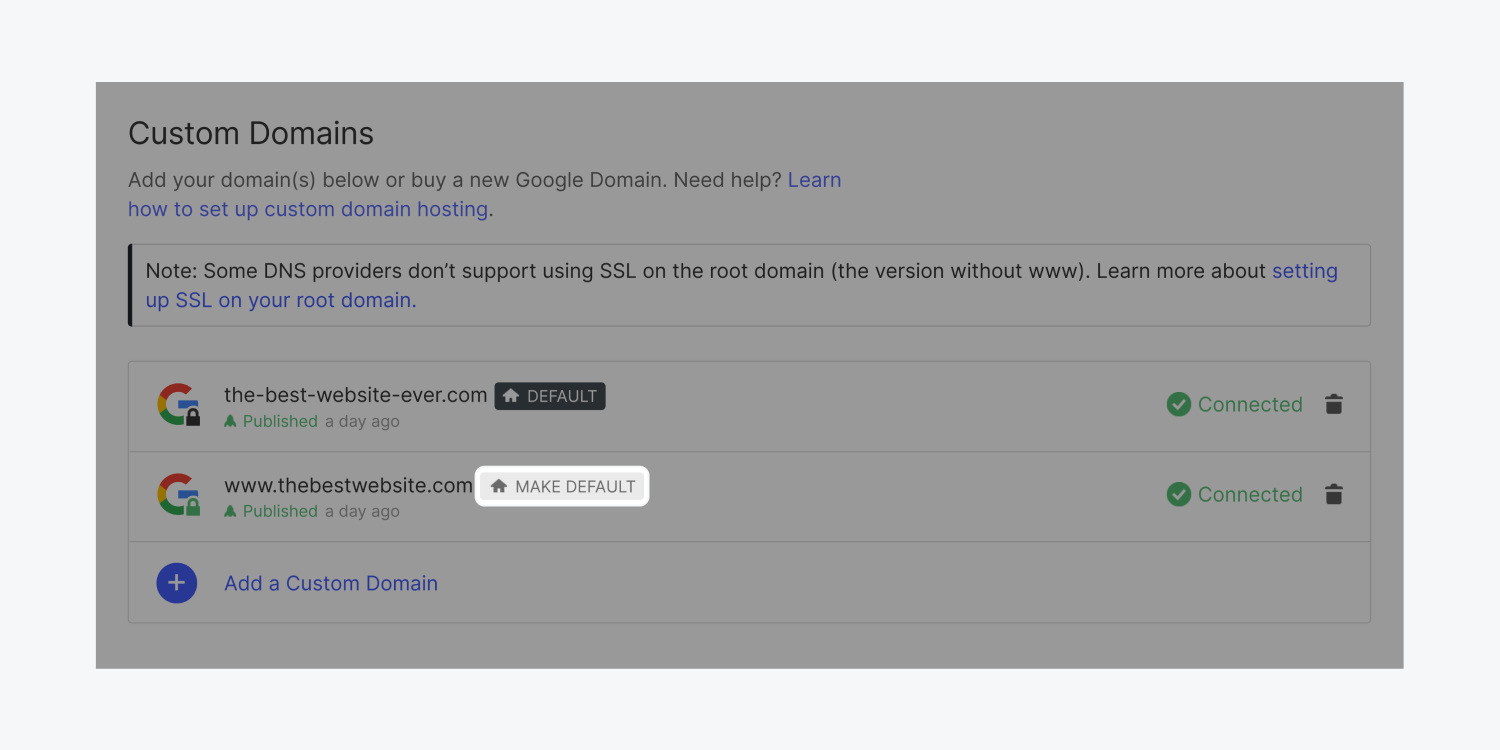Click the blue plus icon to add domain
The height and width of the screenshot is (750, 1500).
pyautogui.click(x=176, y=583)
